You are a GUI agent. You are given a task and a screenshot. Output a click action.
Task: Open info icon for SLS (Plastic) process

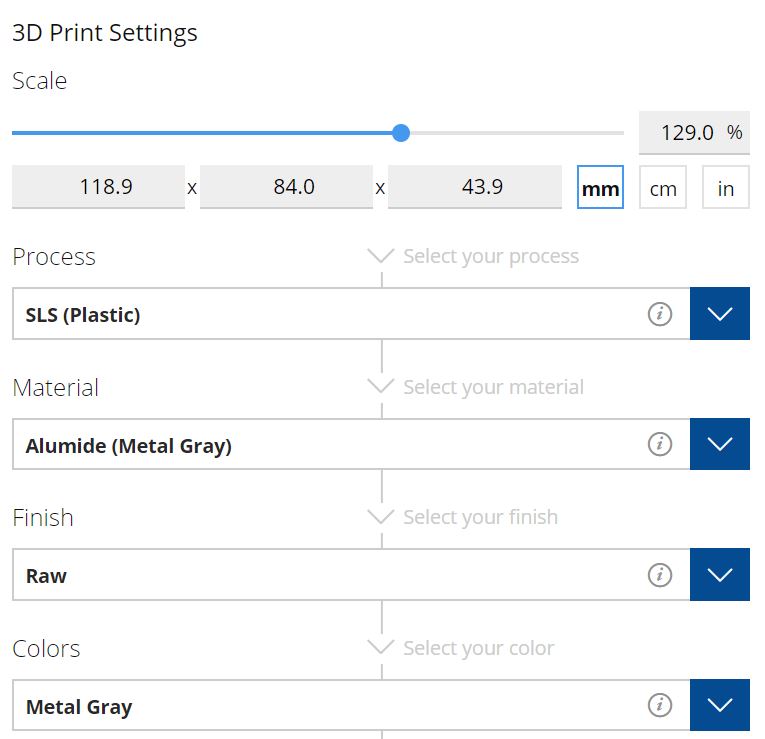coord(660,314)
